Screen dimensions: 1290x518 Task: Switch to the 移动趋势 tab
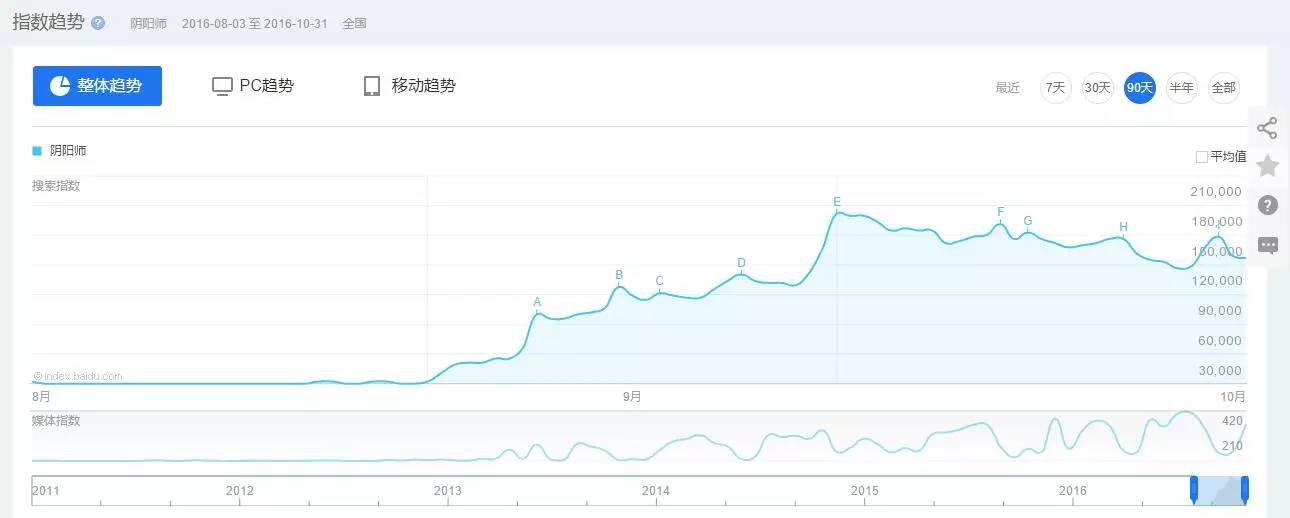[409, 86]
